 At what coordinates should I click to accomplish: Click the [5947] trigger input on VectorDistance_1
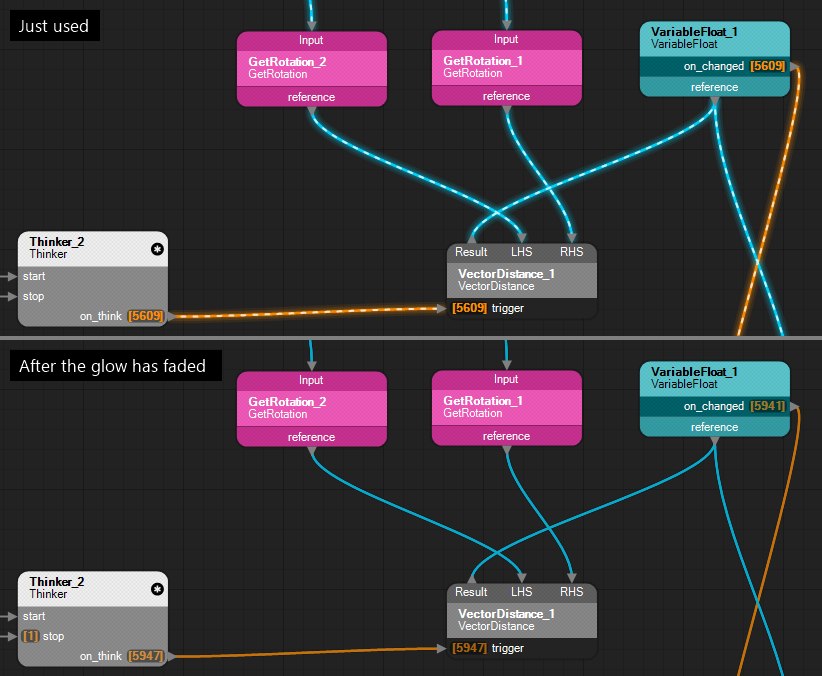click(488, 648)
